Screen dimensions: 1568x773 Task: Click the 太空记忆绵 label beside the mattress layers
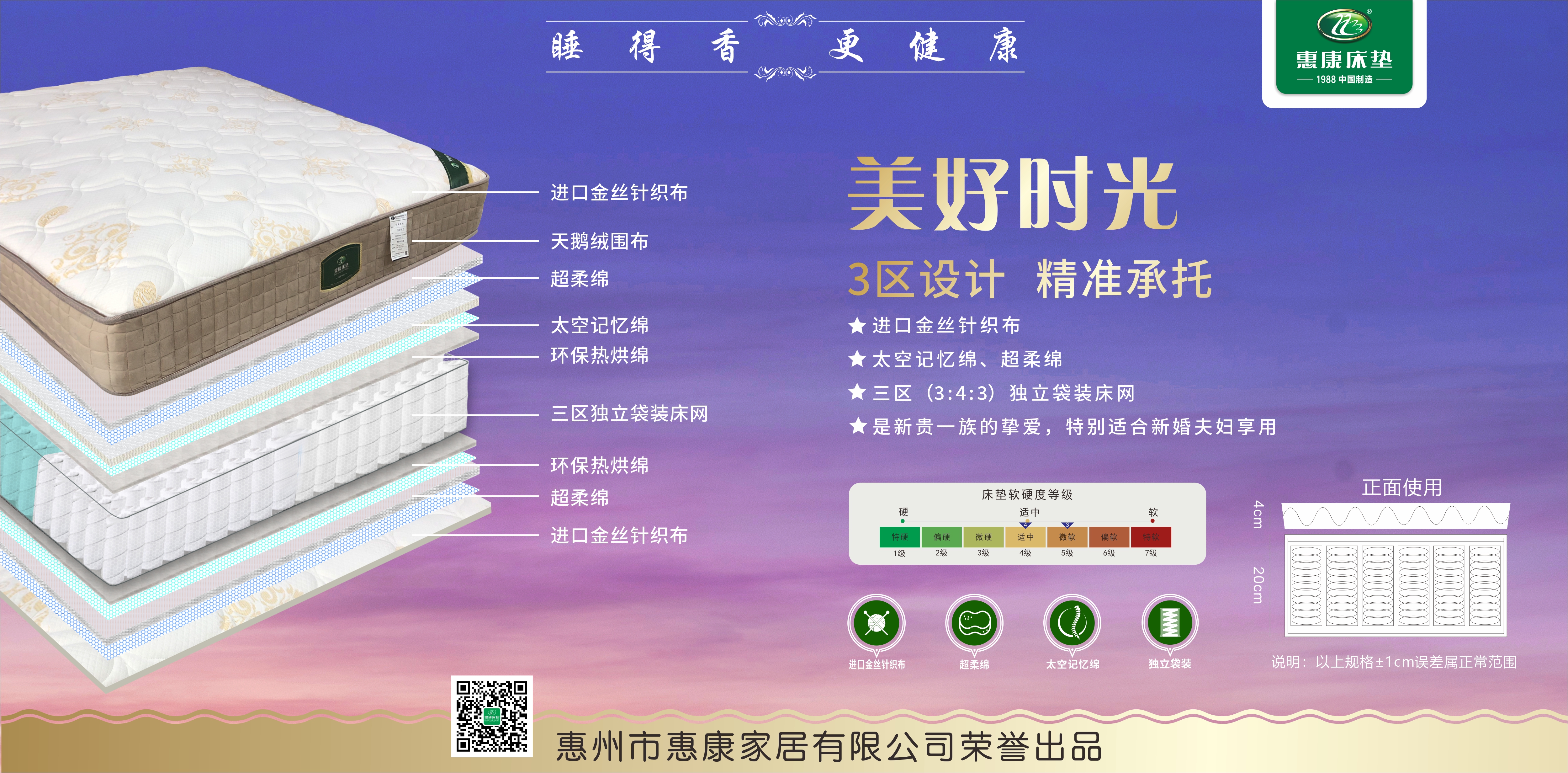coord(600,325)
